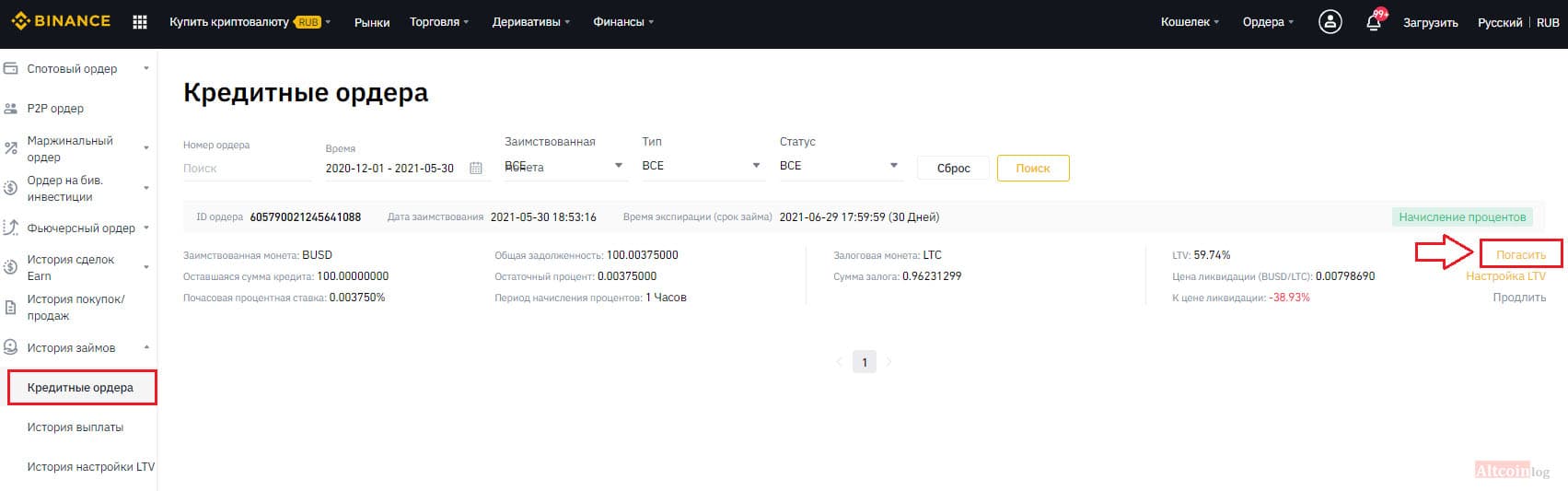
Task: Click the Futures order sidebar icon
Action: pos(11,228)
